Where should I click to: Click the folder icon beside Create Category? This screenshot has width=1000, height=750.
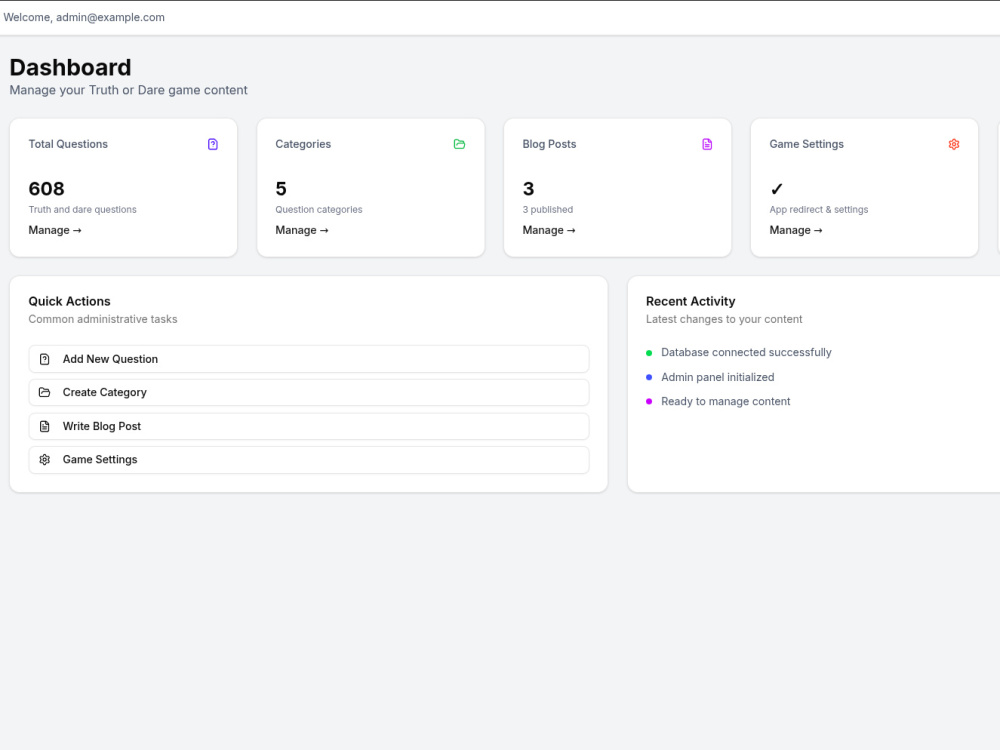tap(45, 392)
